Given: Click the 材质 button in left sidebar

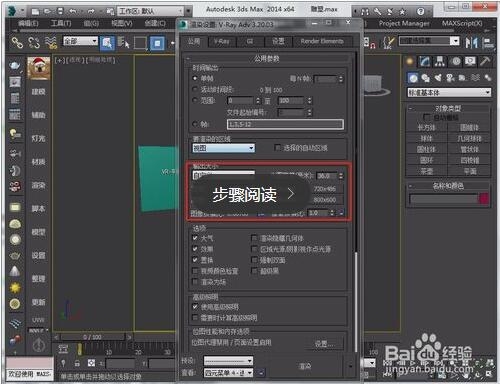Looking at the screenshot, I should (x=38, y=162).
